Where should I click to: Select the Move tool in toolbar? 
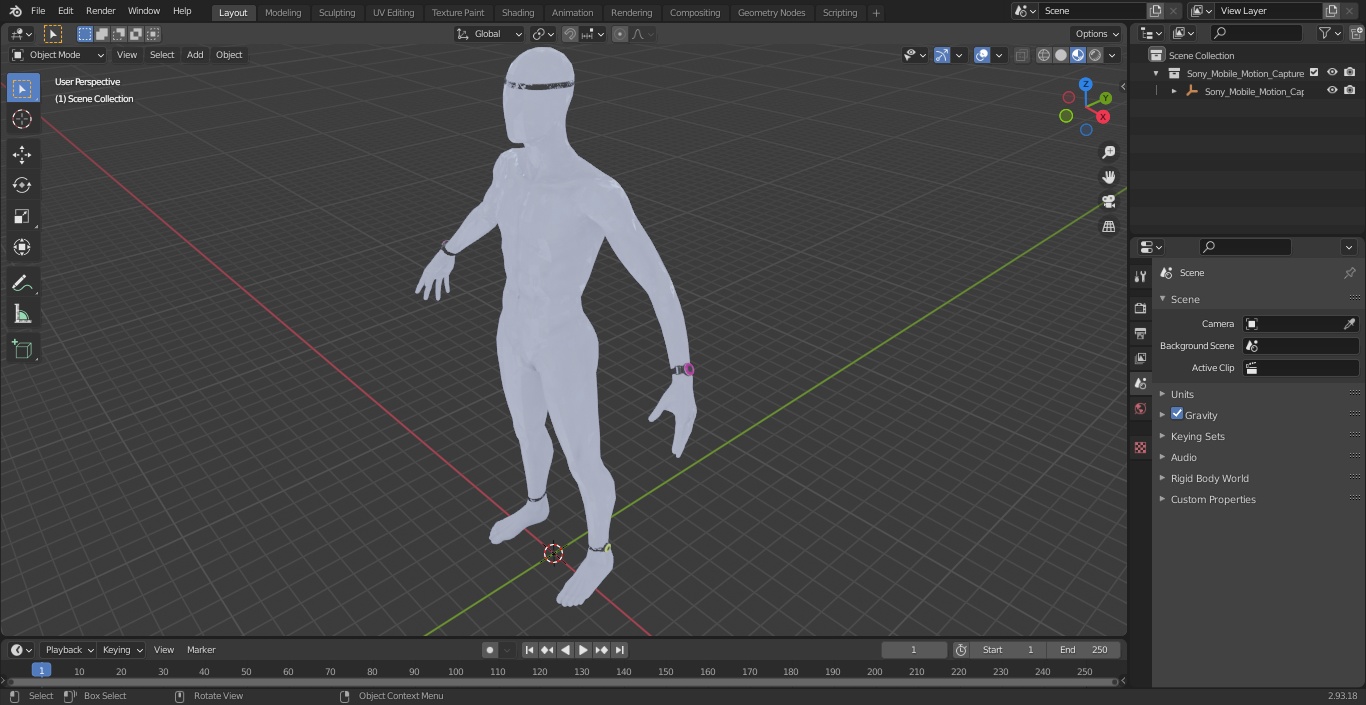click(x=22, y=154)
